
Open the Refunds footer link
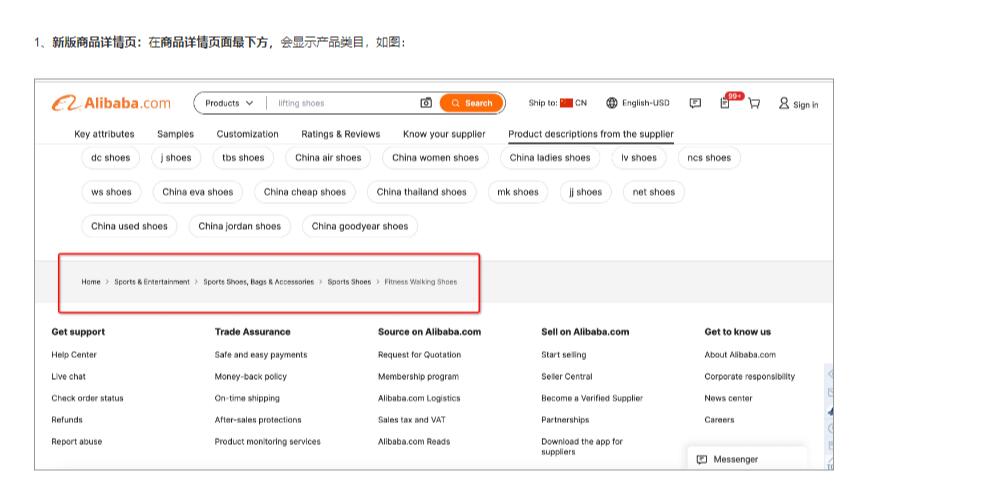click(x=67, y=420)
